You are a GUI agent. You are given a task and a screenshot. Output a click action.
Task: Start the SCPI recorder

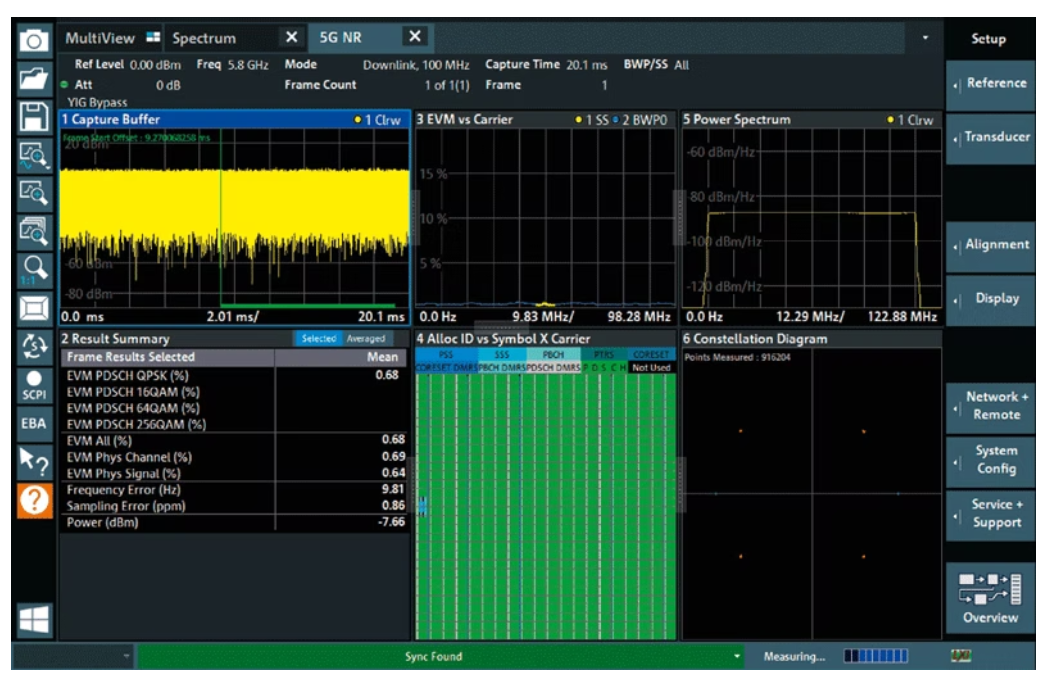pos(33,387)
